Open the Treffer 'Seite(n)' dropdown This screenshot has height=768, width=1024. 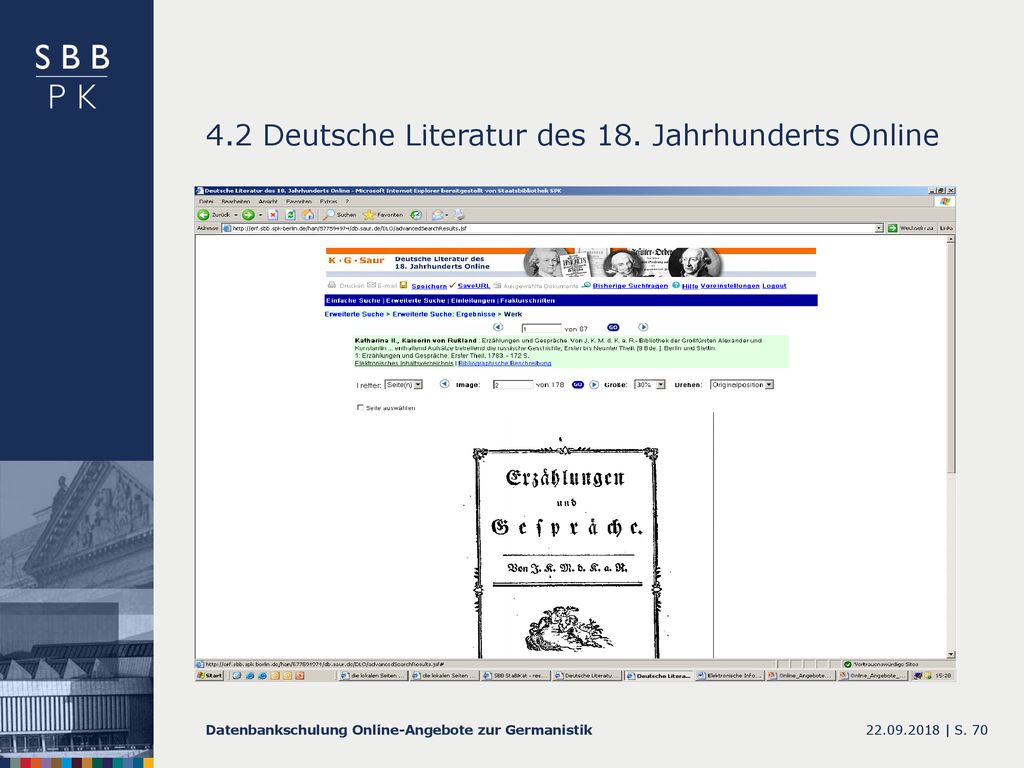tap(404, 385)
